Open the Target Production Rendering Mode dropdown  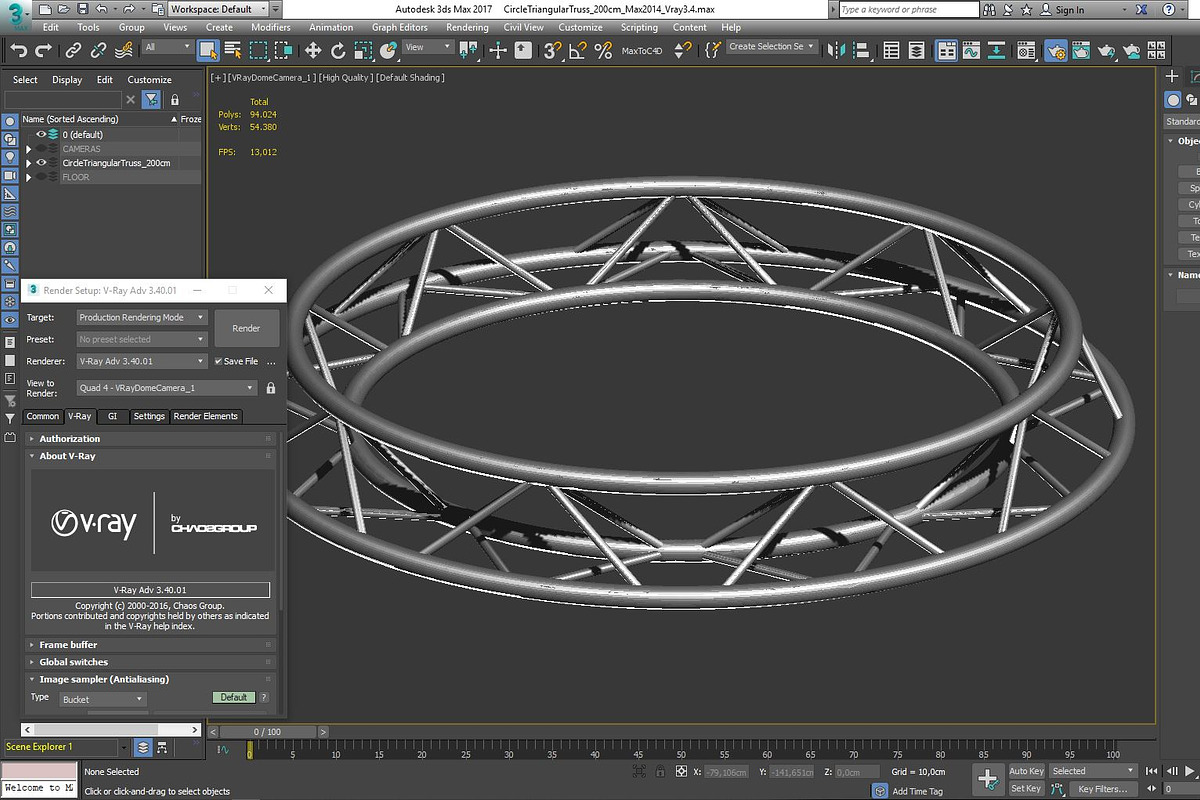click(142, 317)
